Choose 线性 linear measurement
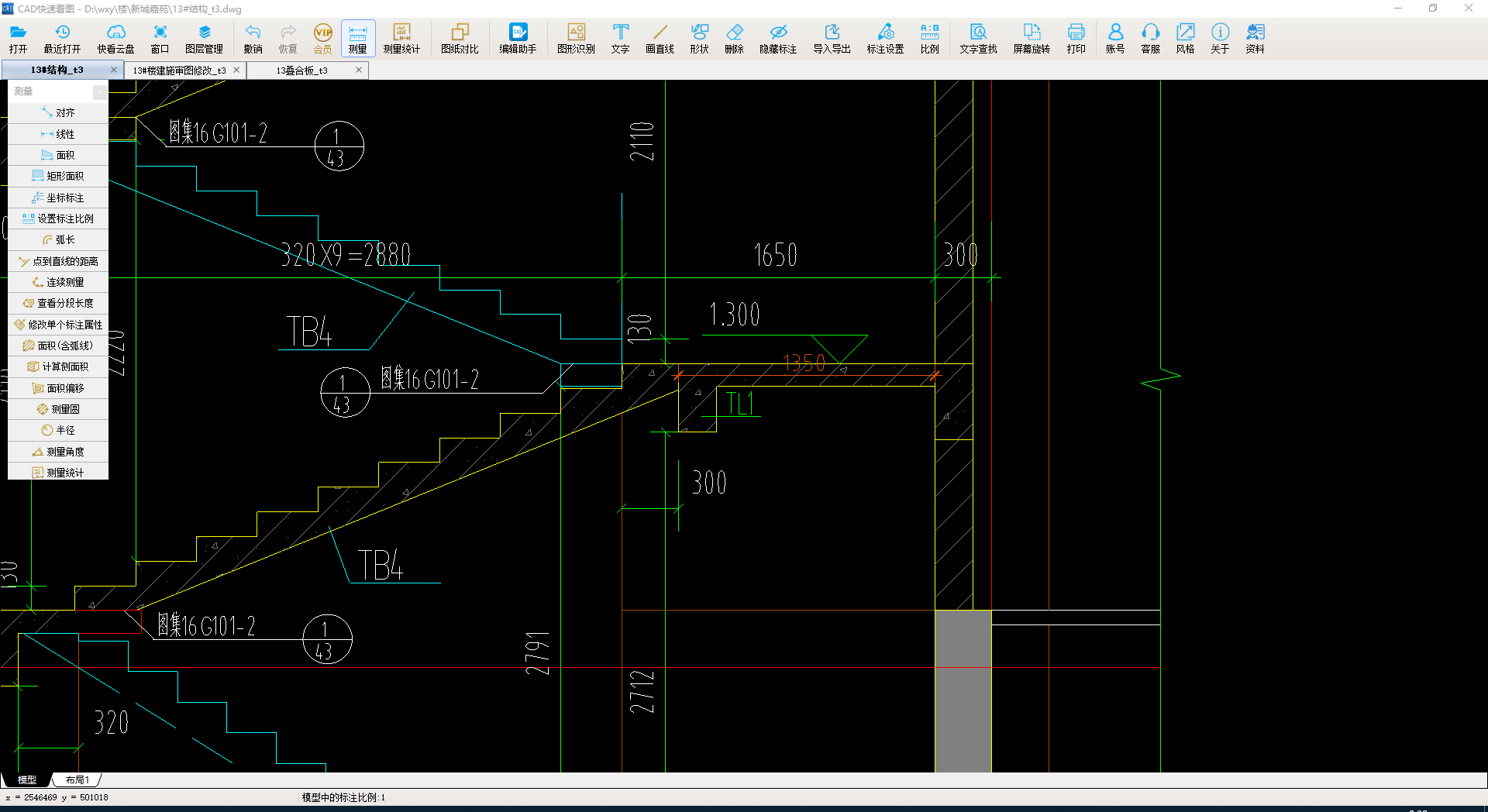Image resolution: width=1488 pixels, height=812 pixels. pos(58,134)
